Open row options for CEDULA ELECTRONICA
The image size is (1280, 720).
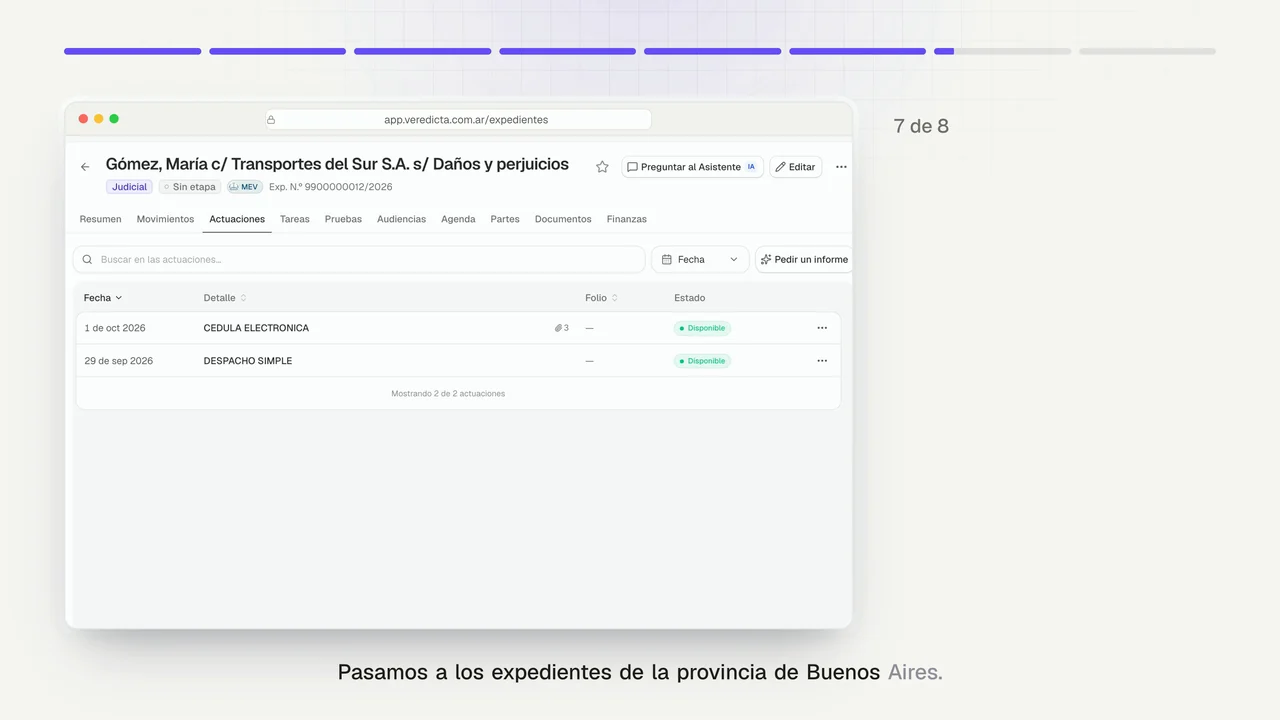(x=822, y=328)
